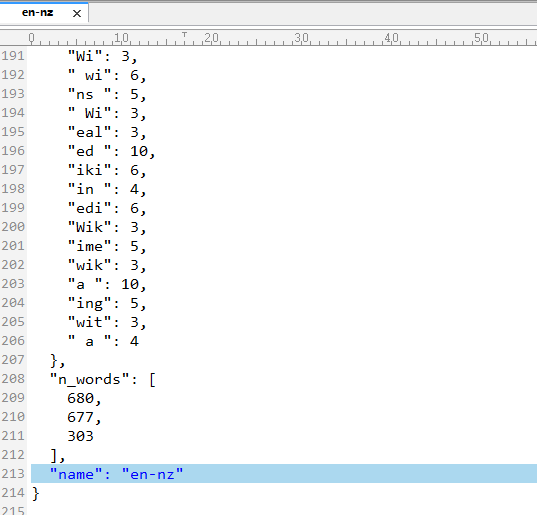Viewport: 537px width, 515px height.
Task: Click the "ing": 5 entry
Action: click(107, 303)
